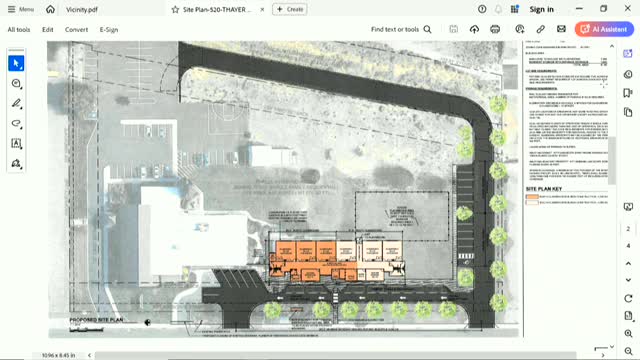This screenshot has height=360, width=640.
Task: Close the Site Plan tab
Action: [x=262, y=9]
